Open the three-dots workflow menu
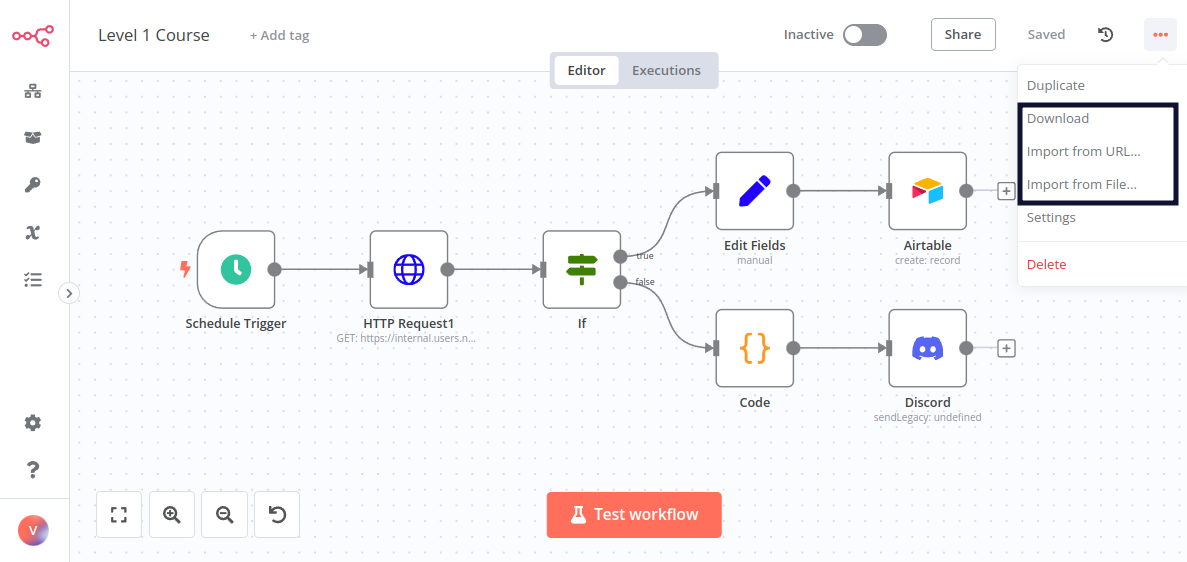This screenshot has width=1187, height=562. (1160, 35)
